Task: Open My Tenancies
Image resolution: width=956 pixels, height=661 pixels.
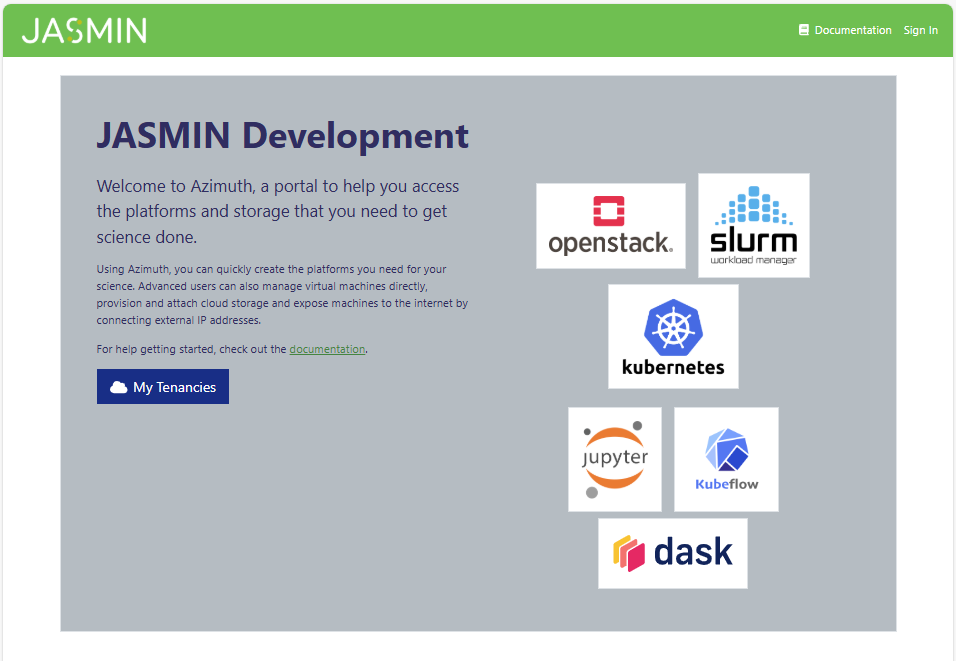Action: click(x=163, y=387)
